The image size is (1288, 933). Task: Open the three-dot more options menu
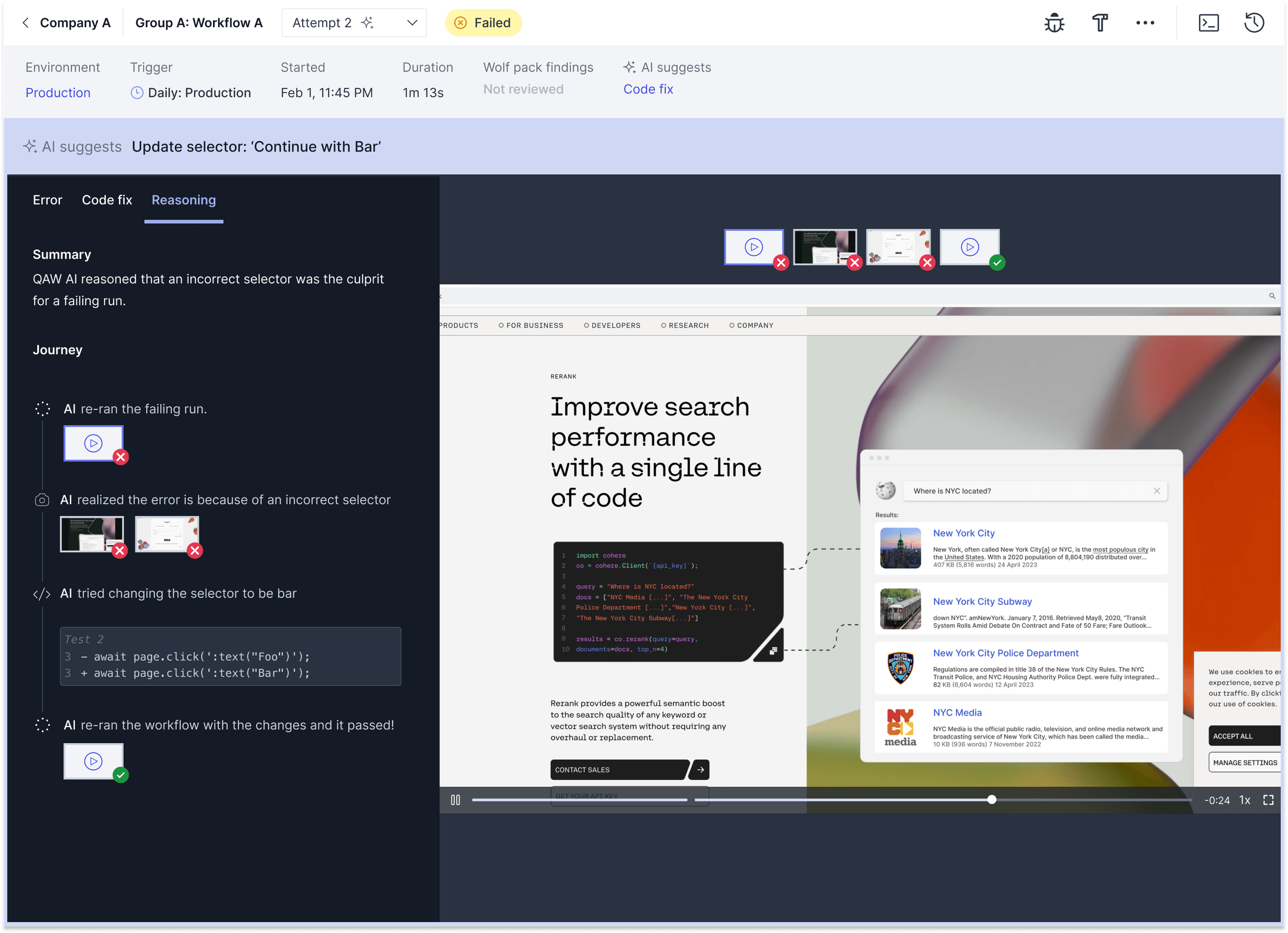[x=1145, y=23]
